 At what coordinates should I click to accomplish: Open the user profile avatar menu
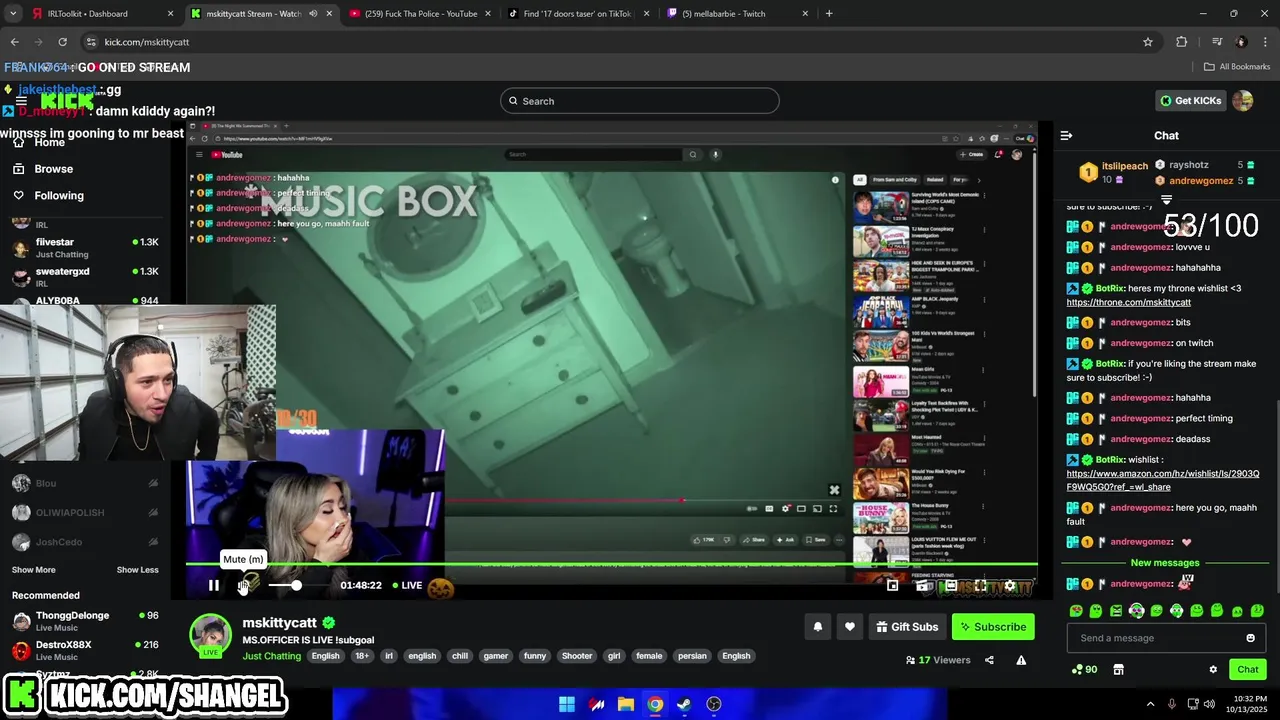1243,101
